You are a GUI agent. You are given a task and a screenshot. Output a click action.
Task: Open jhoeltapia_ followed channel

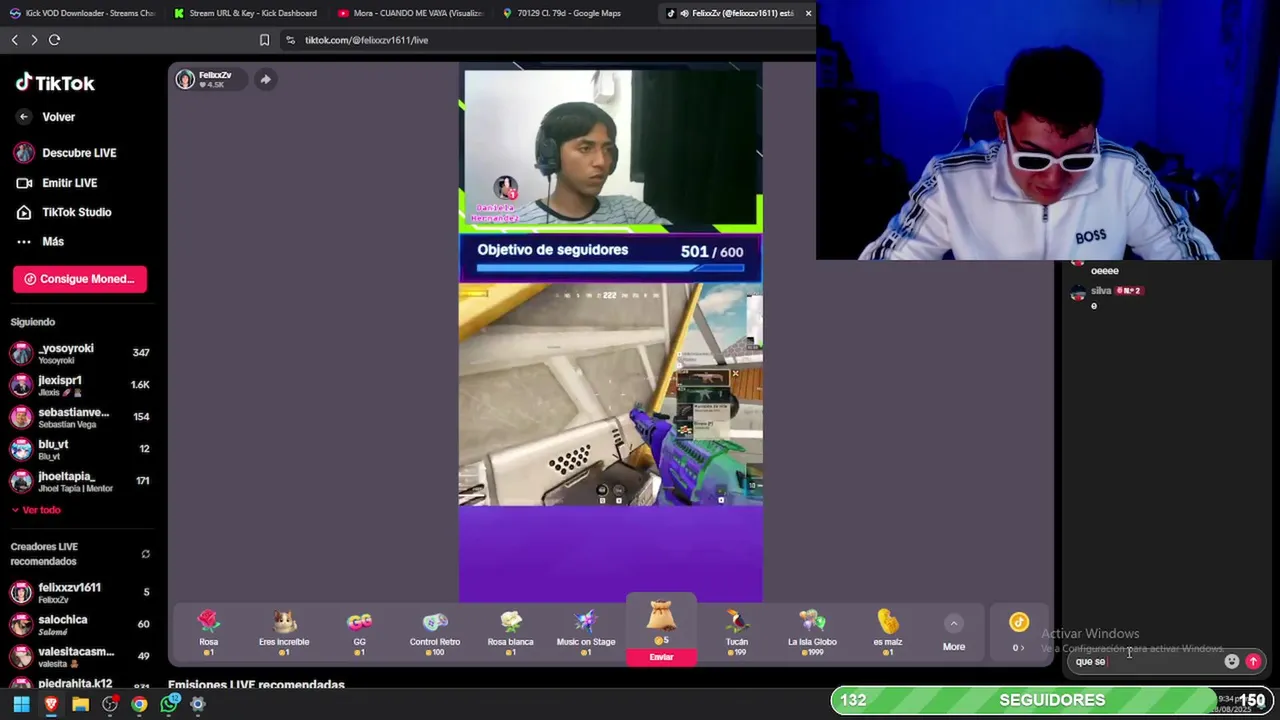tap(80, 481)
